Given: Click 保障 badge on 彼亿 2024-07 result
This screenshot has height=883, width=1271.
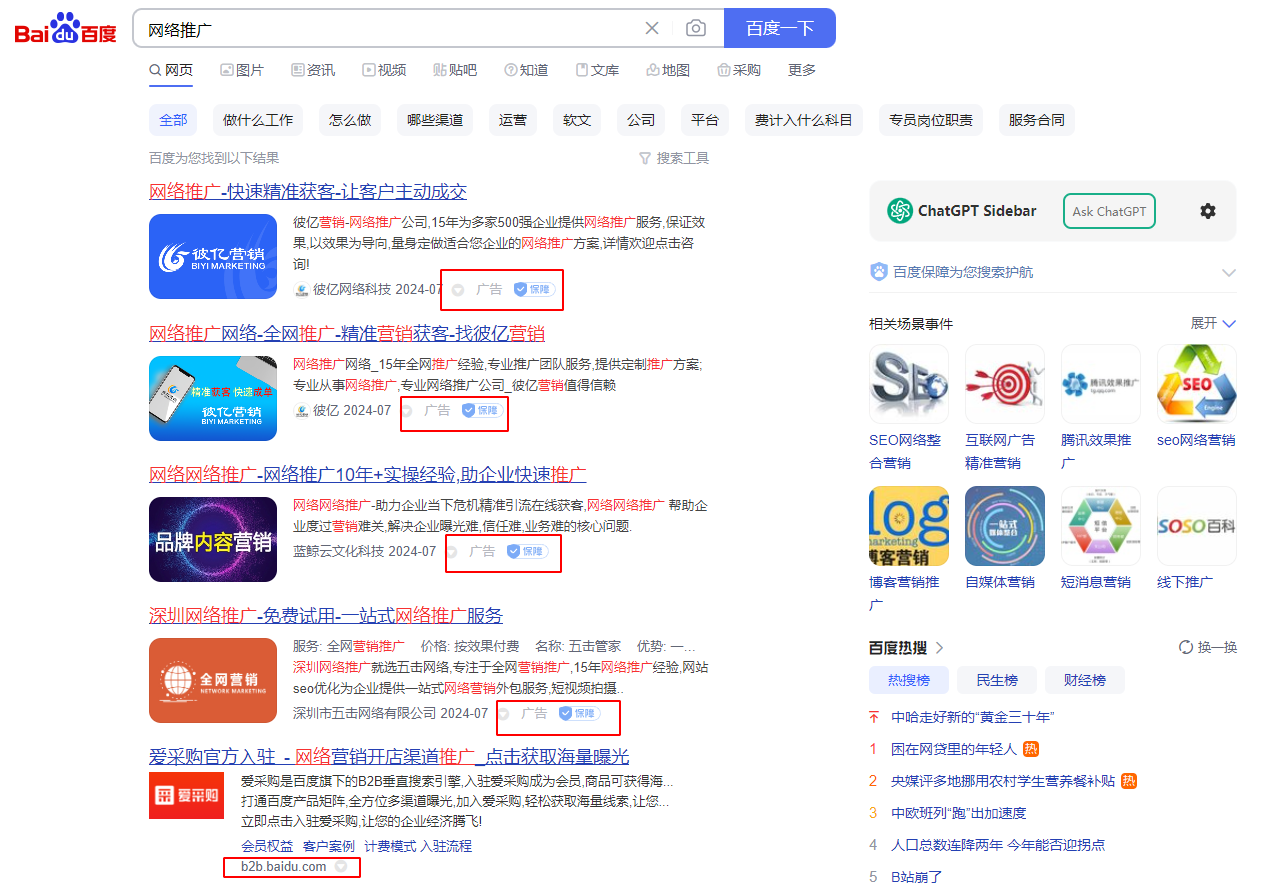Looking at the screenshot, I should click(483, 410).
